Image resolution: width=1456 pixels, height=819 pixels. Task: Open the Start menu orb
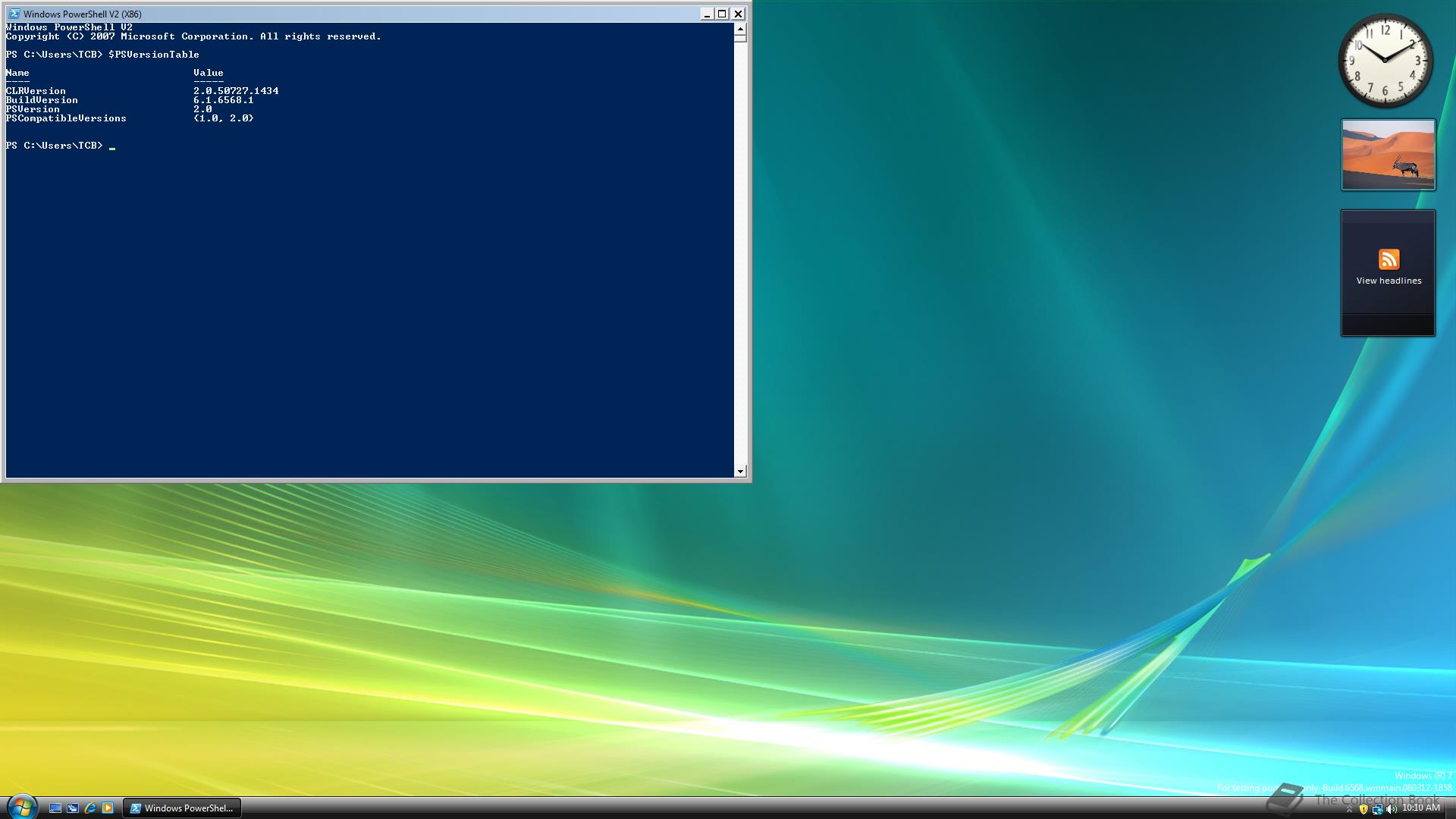21,806
